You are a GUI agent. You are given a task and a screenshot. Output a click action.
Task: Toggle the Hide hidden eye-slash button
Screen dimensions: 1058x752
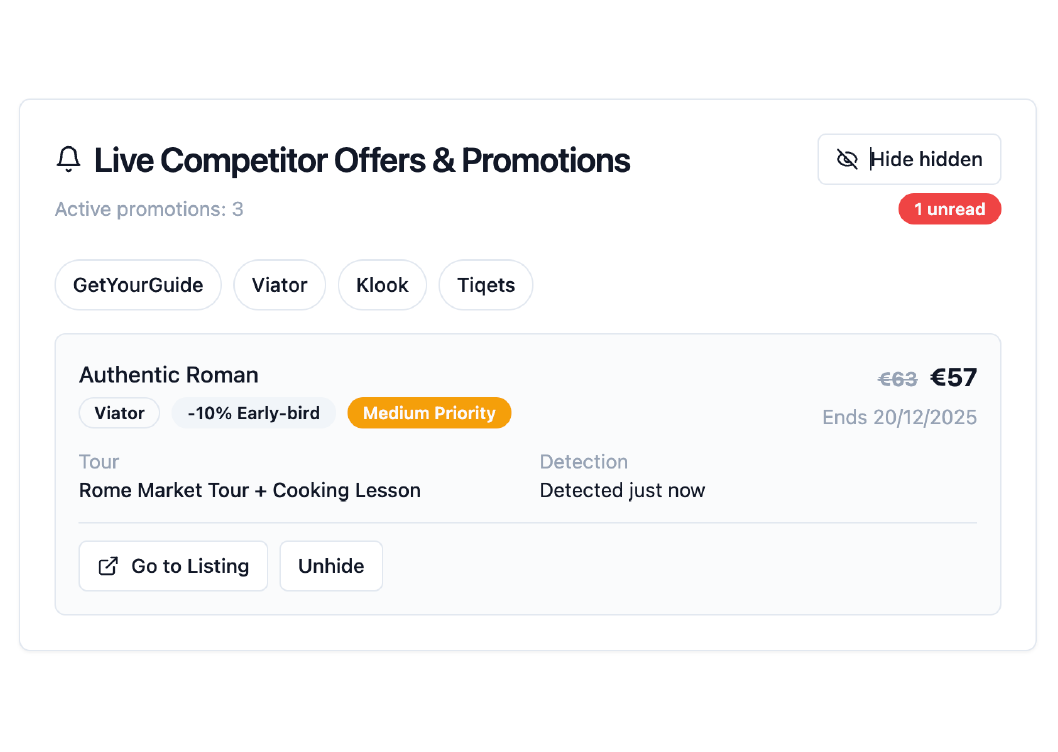909,159
